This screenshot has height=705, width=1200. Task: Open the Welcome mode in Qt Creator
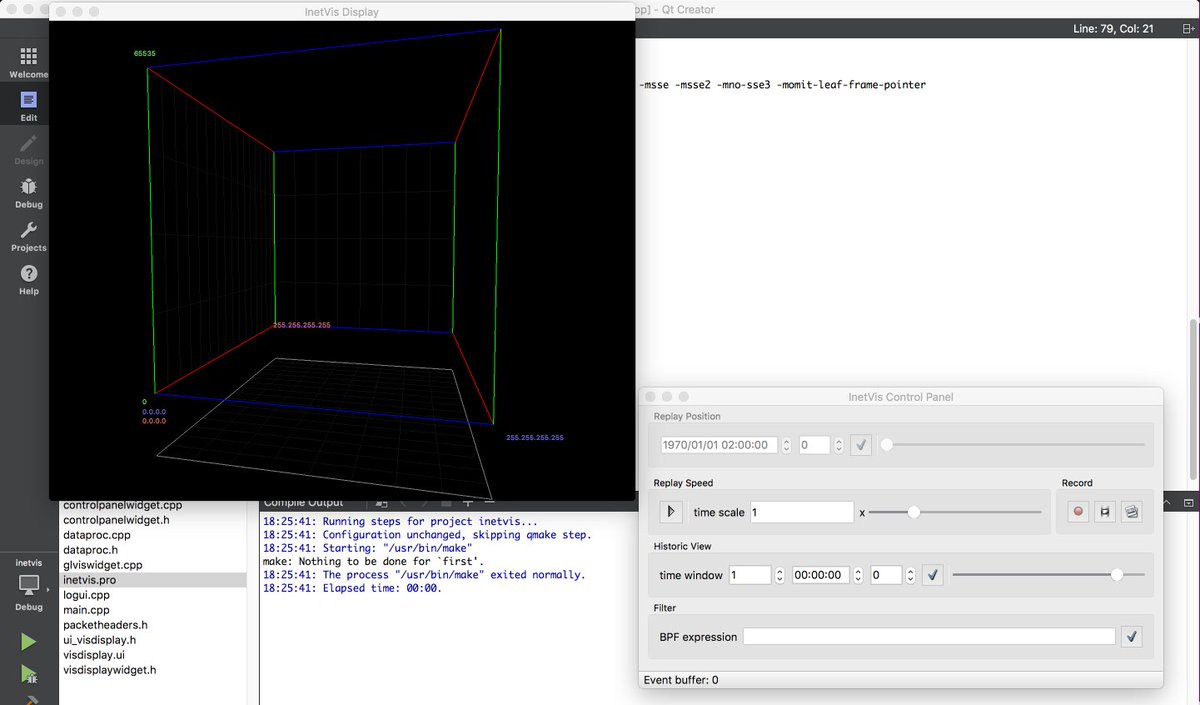tap(28, 62)
